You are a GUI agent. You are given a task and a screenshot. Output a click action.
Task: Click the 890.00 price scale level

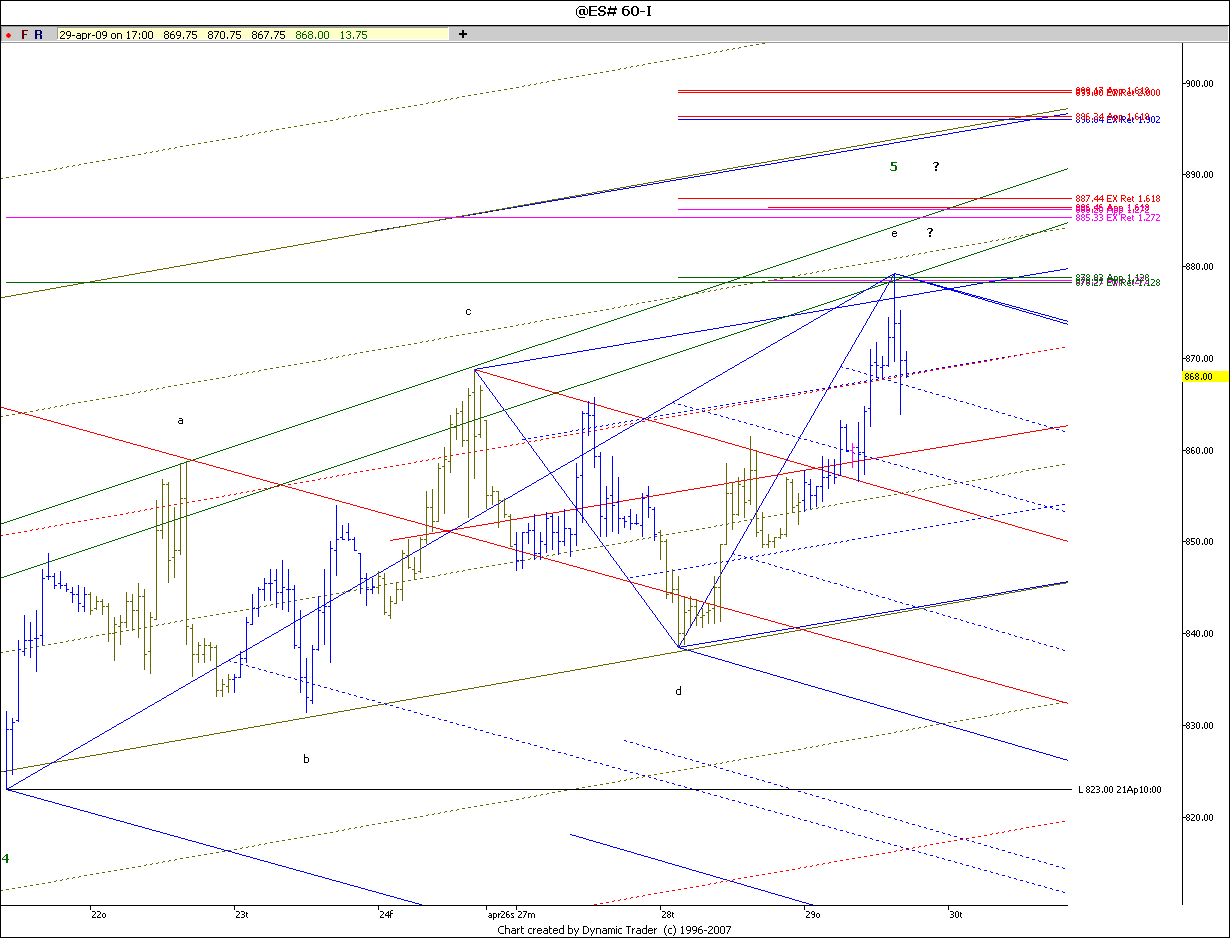(x=1201, y=175)
